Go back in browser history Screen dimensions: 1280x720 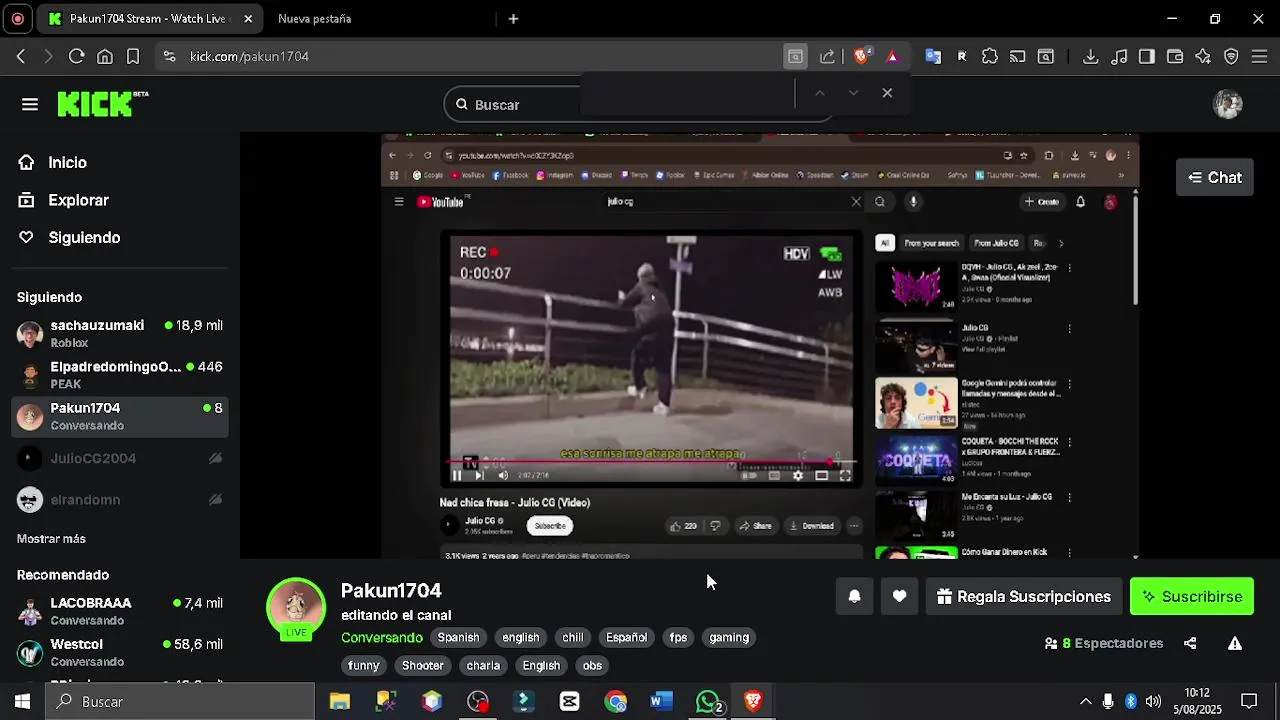tap(21, 57)
